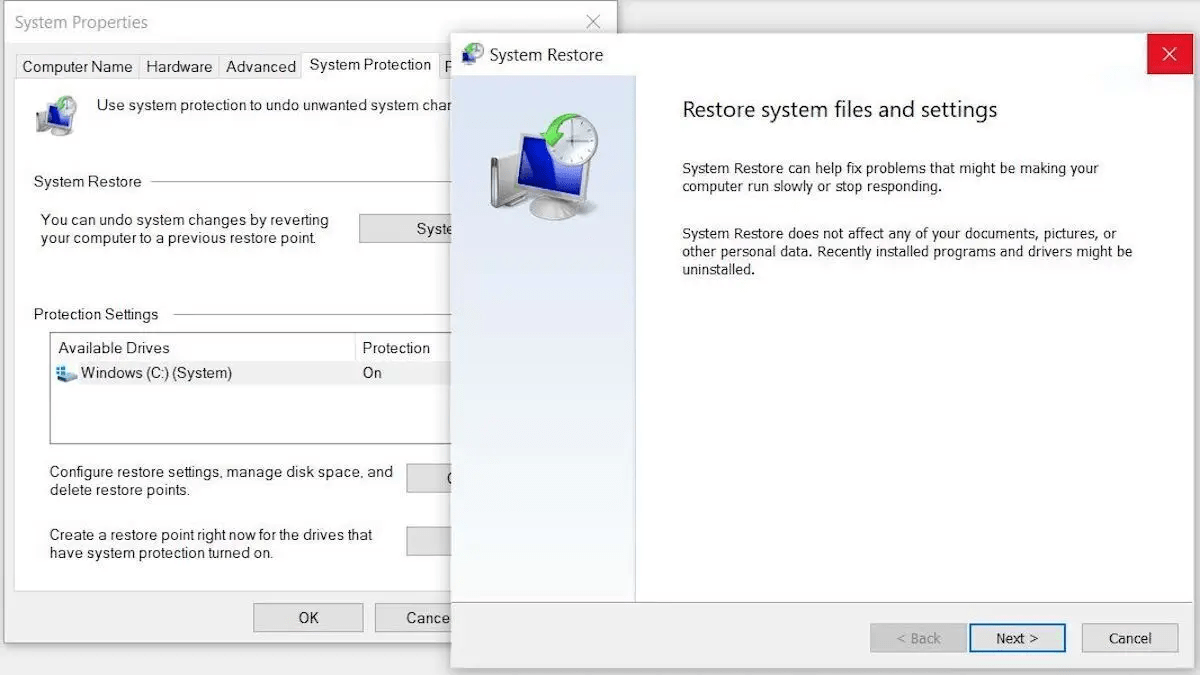Close the System Restore window
Screen dimensions: 1200x675
coord(1170,54)
